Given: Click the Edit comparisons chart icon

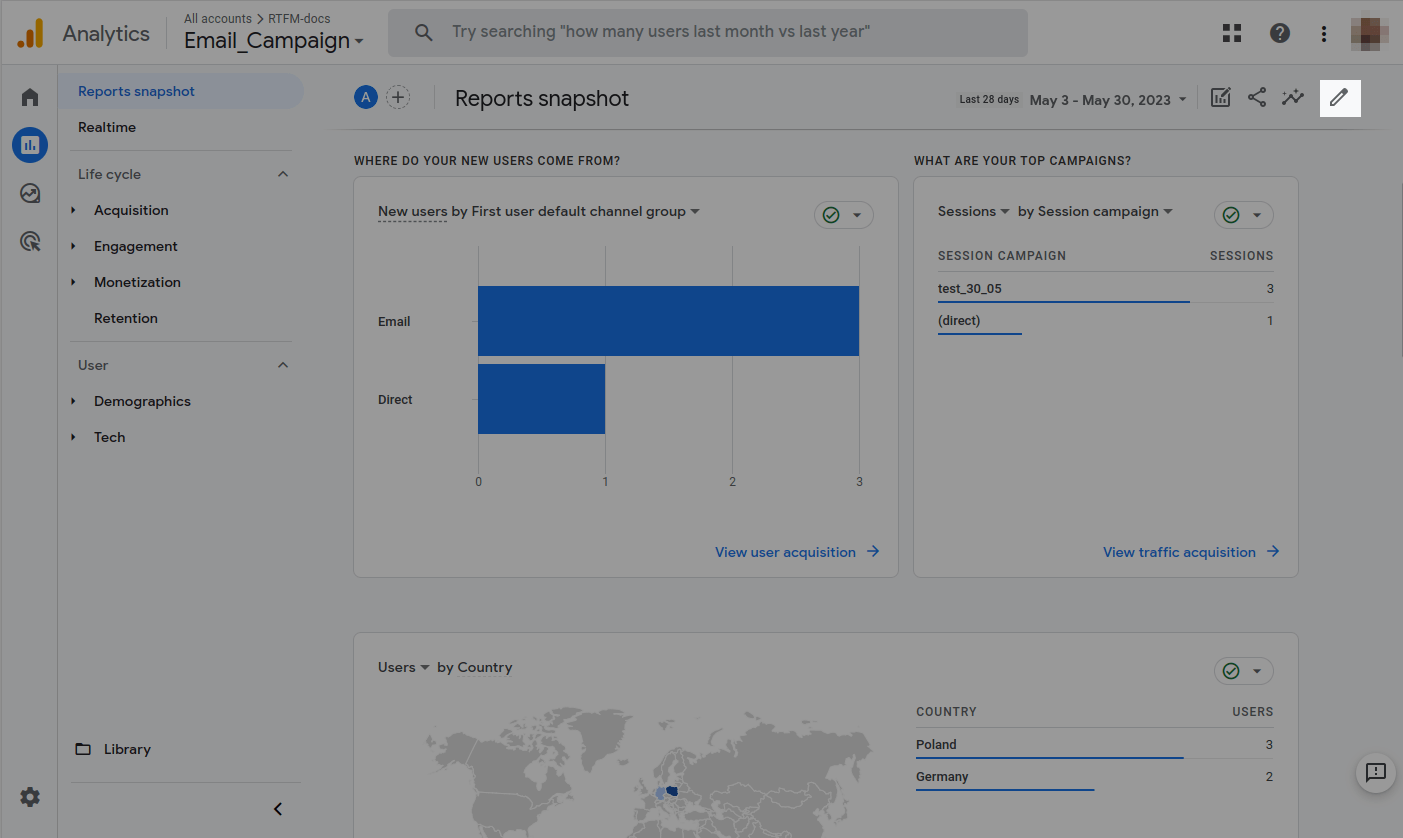Looking at the screenshot, I should [x=1220, y=98].
